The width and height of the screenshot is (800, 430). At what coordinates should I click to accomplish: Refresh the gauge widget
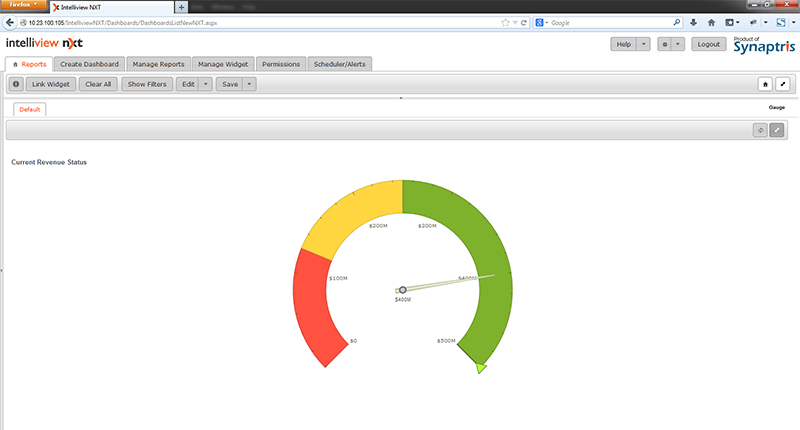pyautogui.click(x=759, y=130)
